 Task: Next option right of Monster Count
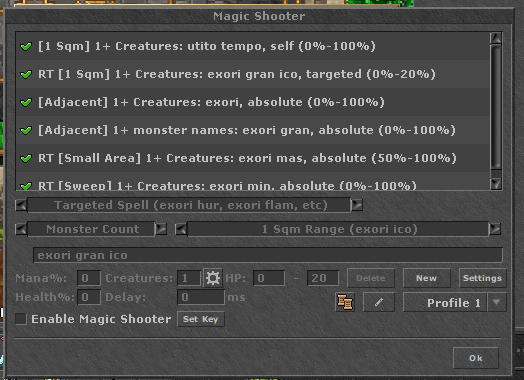[161, 229]
